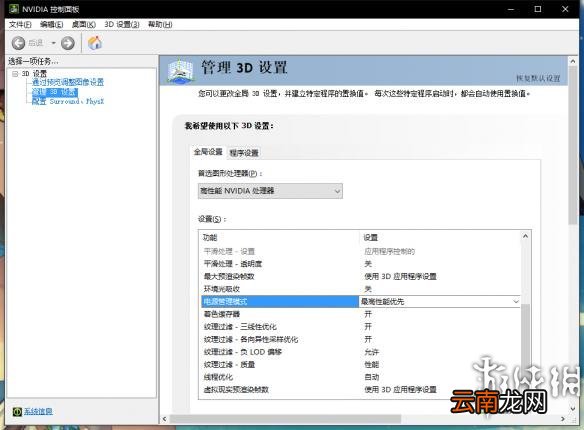The image size is (584, 430).
Task: Open the 桌面(K) menu
Action: 83,25
